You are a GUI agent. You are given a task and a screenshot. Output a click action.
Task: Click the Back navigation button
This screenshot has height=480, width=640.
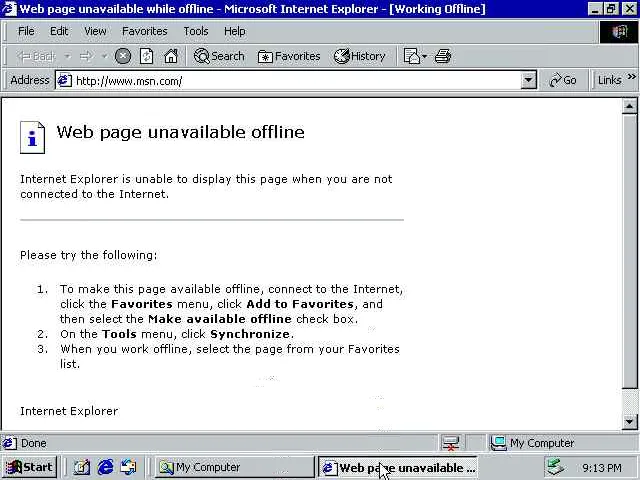36,56
